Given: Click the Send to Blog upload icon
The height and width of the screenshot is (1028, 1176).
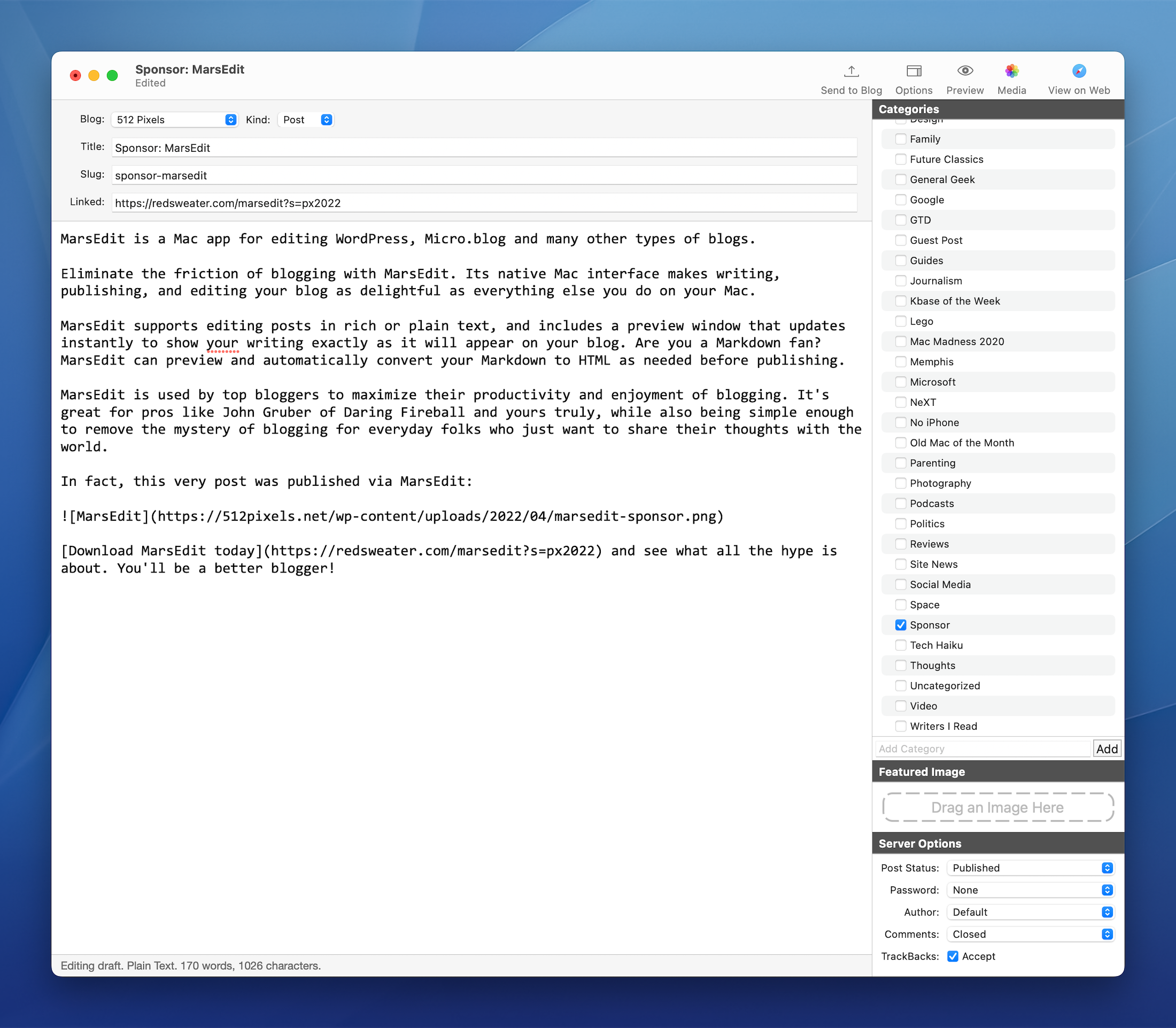Looking at the screenshot, I should [852, 71].
